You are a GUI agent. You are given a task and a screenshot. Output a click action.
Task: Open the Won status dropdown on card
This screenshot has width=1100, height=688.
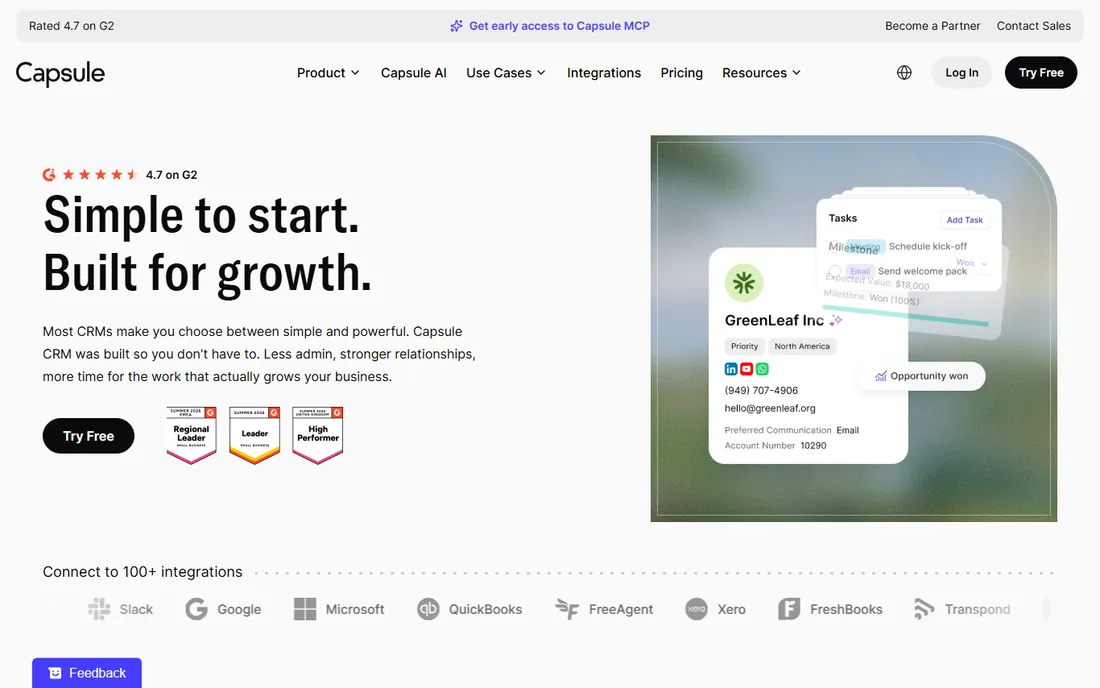pyautogui.click(x=972, y=263)
